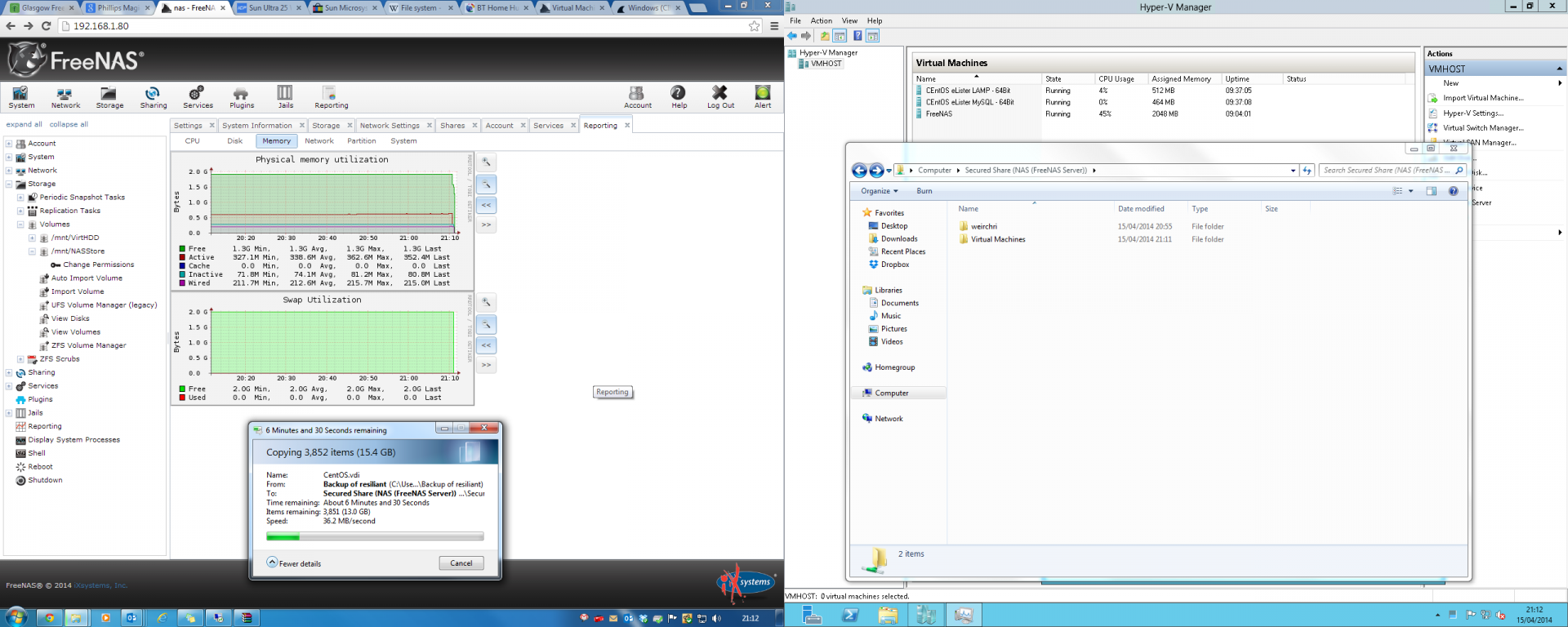Collapse the Volumes node in the FreeNAS tree

(20, 225)
